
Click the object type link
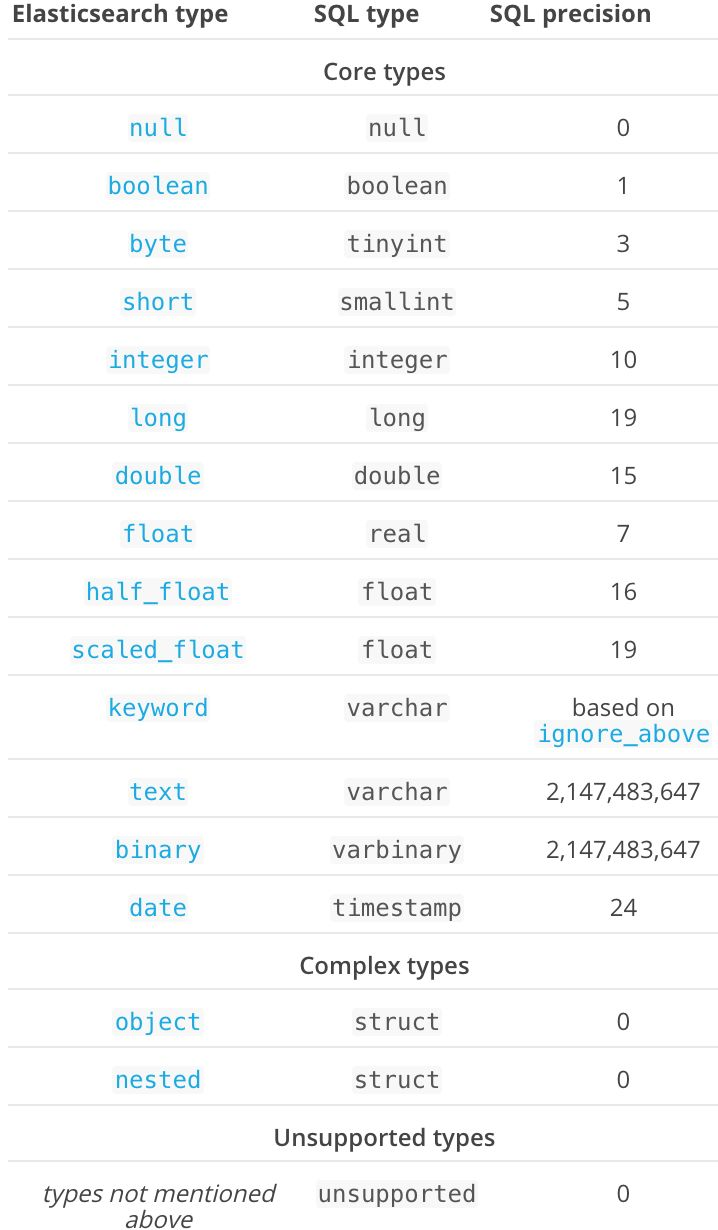point(158,1022)
